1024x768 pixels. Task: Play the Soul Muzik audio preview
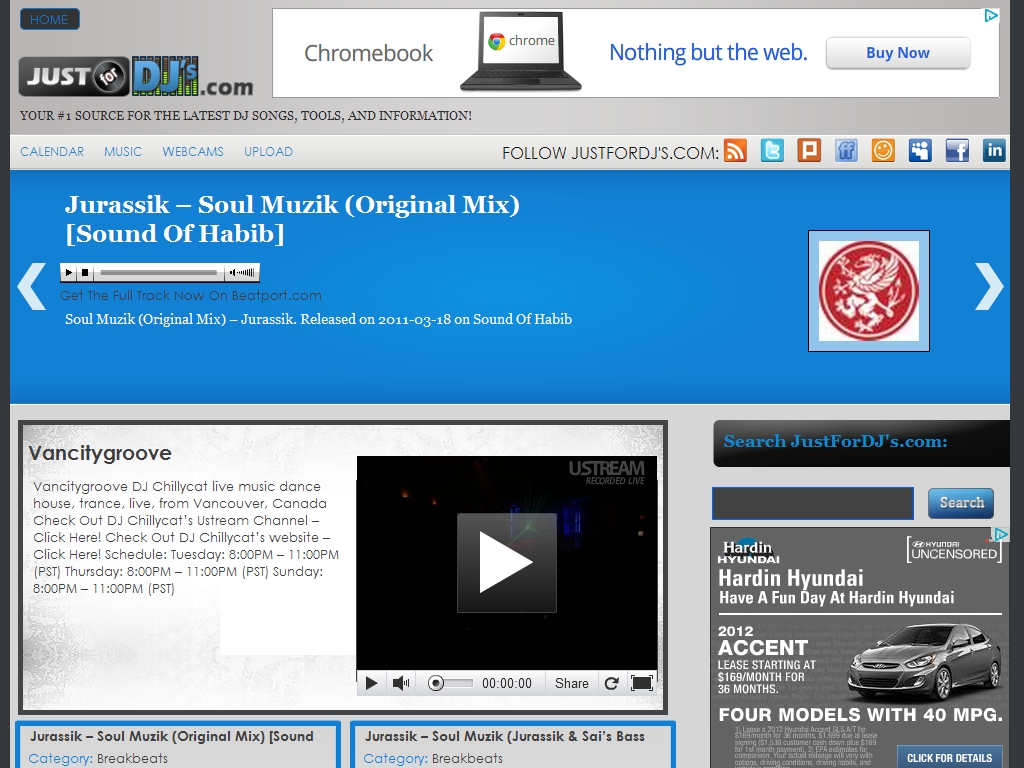click(69, 272)
